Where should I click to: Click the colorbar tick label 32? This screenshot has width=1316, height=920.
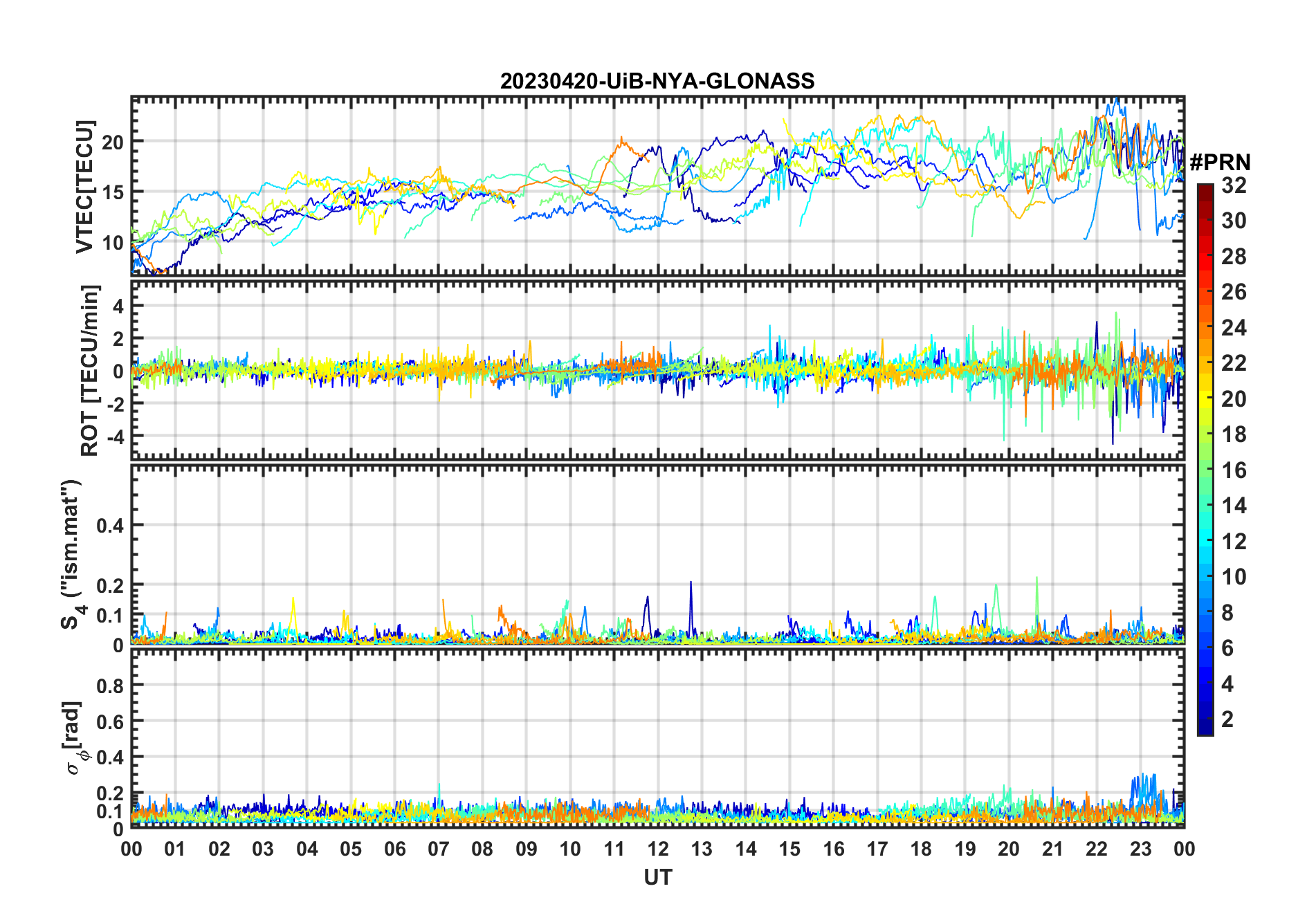1234,185
